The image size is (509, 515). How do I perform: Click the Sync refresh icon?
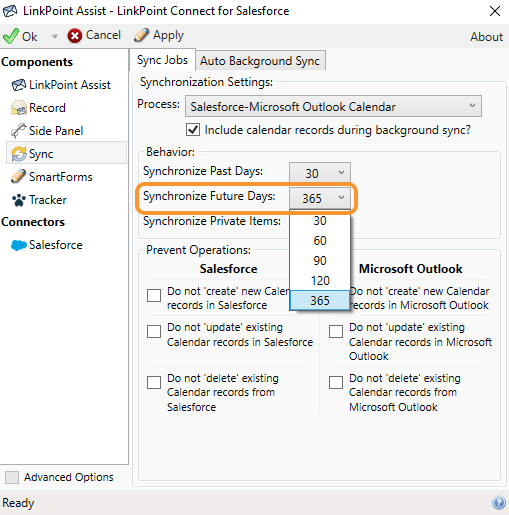[19, 154]
